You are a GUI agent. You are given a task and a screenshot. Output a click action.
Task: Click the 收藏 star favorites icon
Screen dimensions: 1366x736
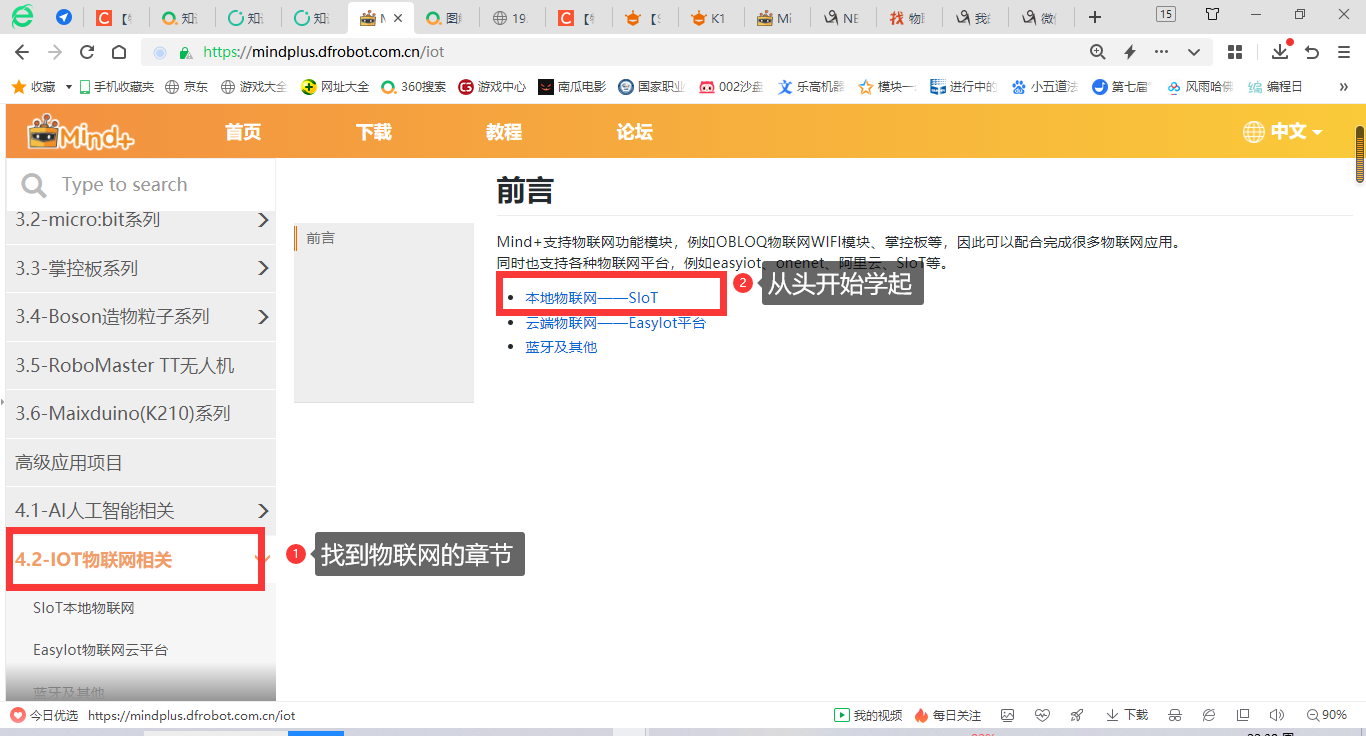(x=18, y=87)
